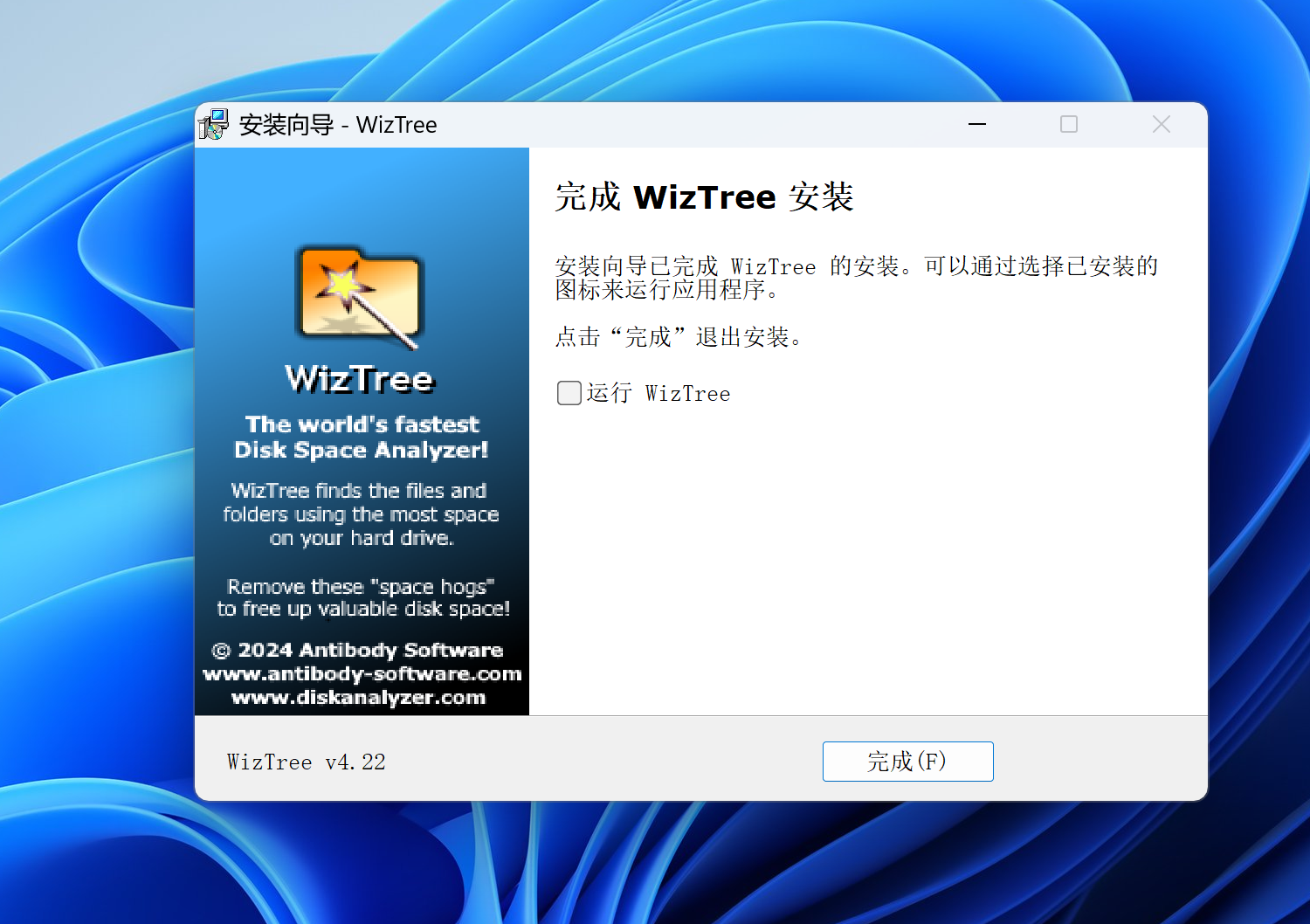Click the large WizTree name under the logo

coord(360,379)
